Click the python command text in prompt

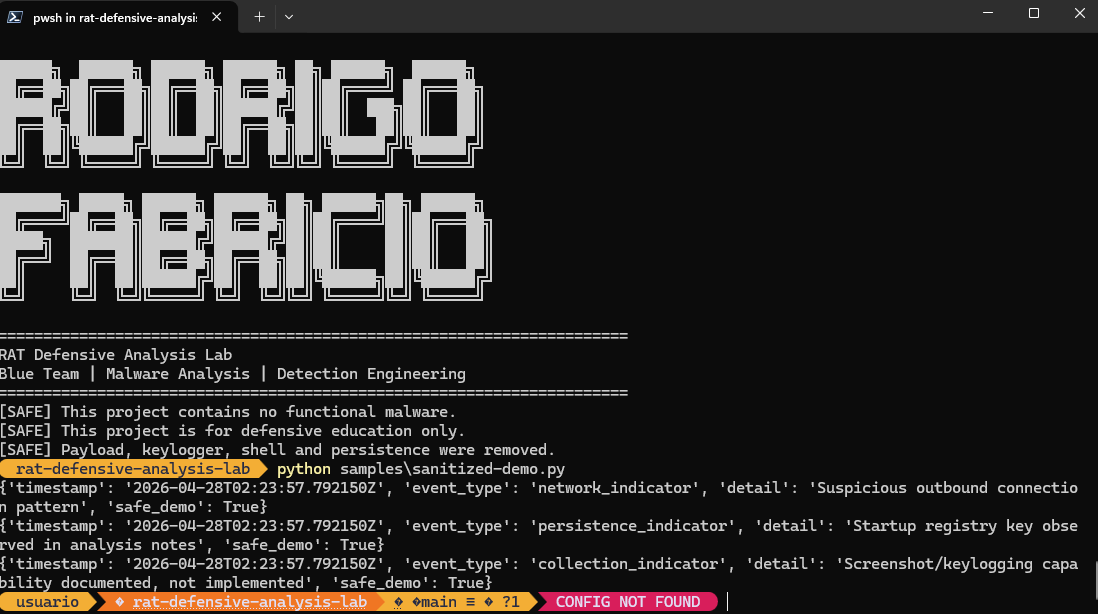303,468
